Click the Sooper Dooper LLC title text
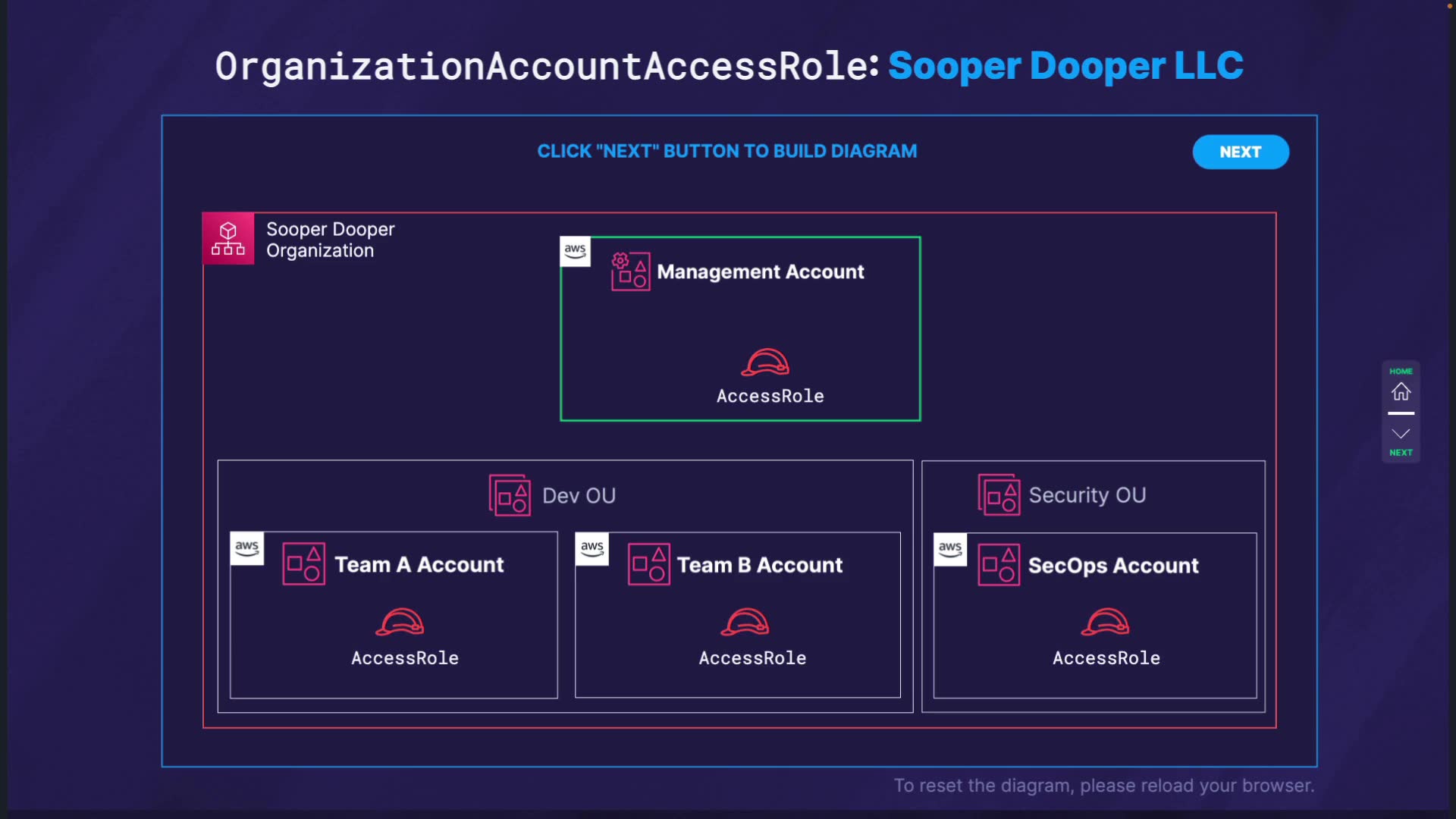Screen dimensions: 1456x819 [x=1065, y=66]
